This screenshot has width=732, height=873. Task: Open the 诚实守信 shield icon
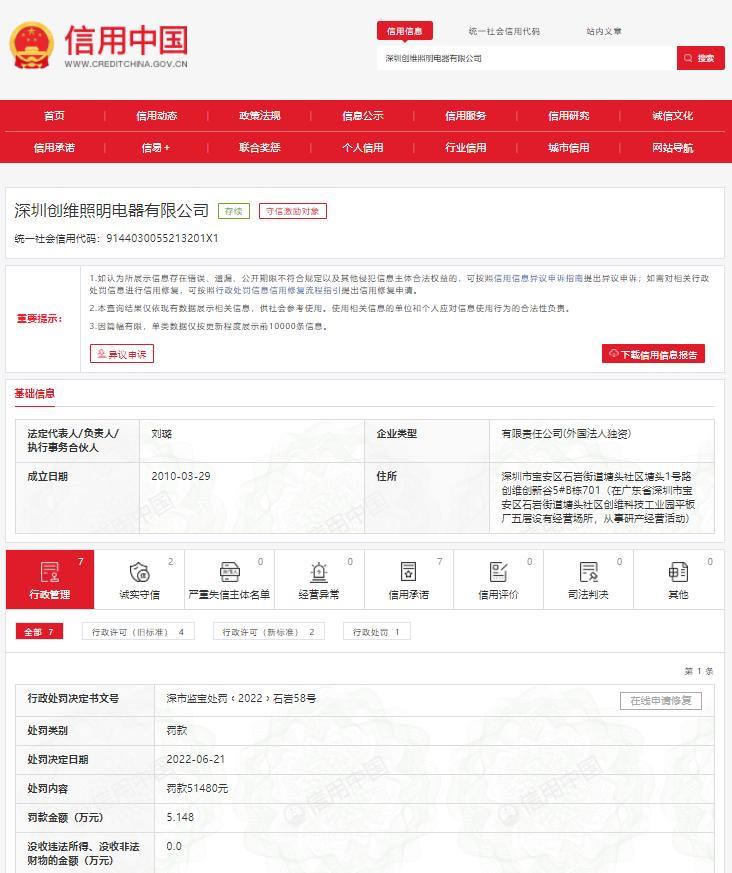pyautogui.click(x=139, y=572)
